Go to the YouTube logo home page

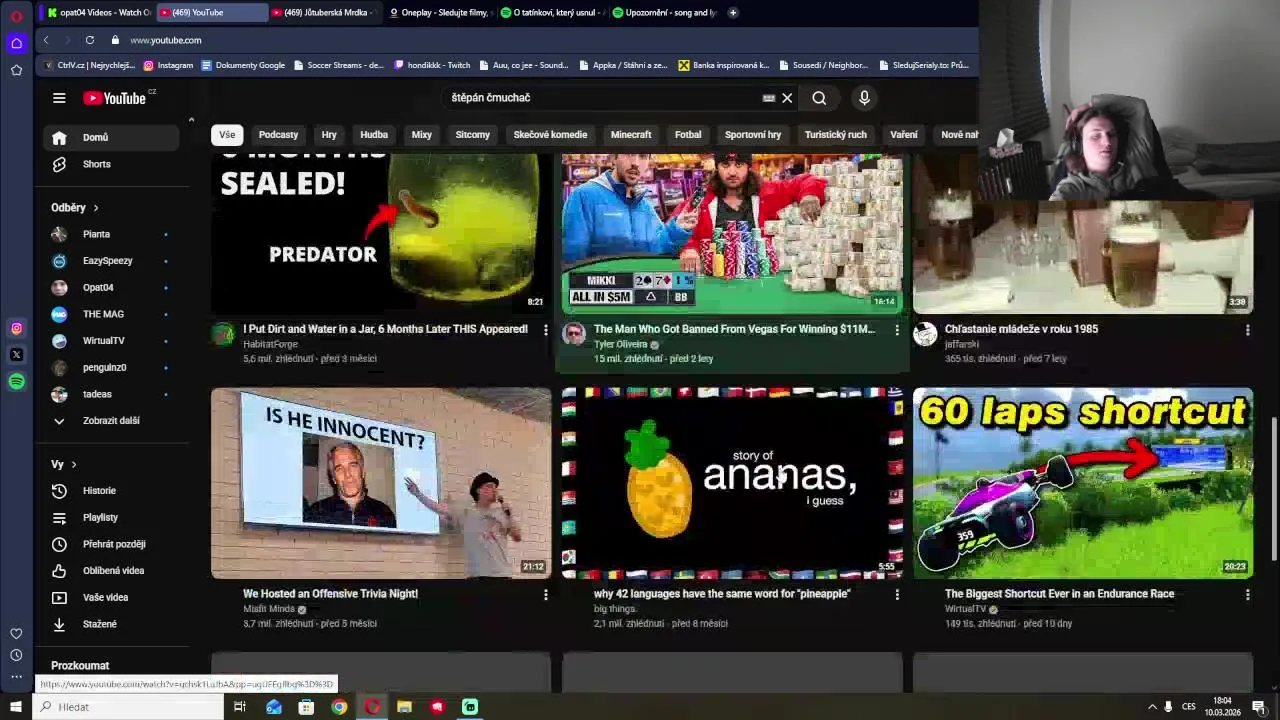[114, 98]
